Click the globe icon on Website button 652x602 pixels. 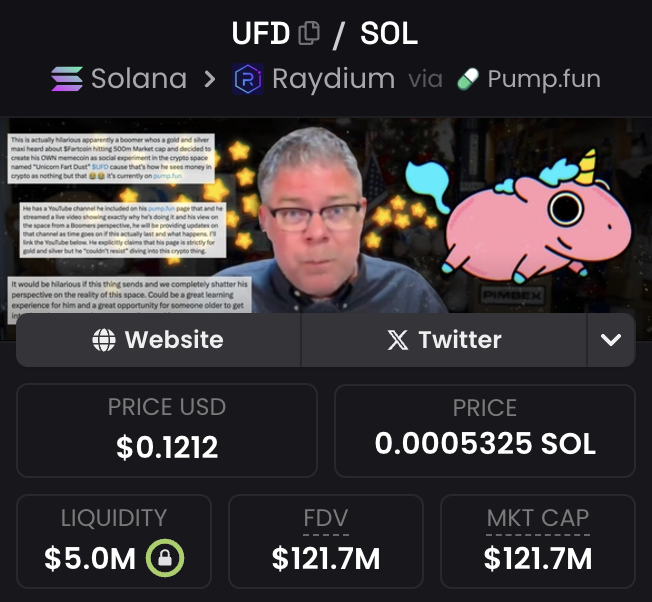pos(104,340)
